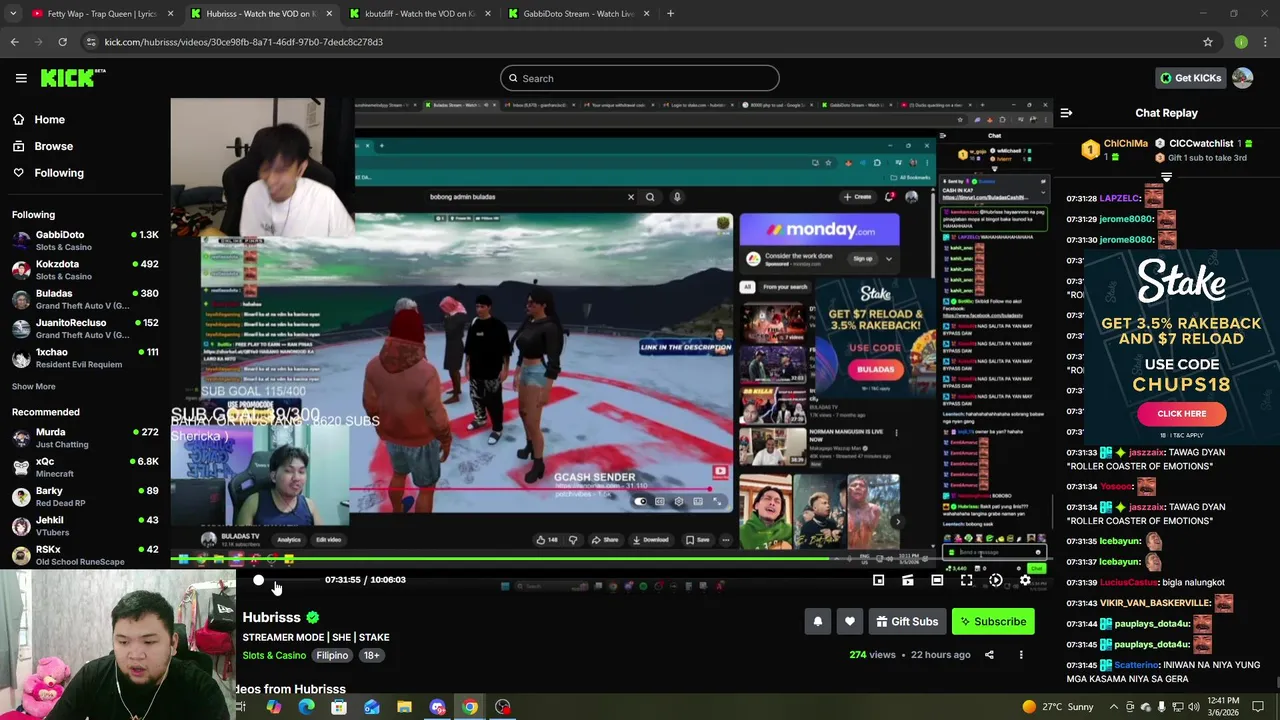Open the Chrome three-dot menu
This screenshot has height=720, width=1280.
1265,42
